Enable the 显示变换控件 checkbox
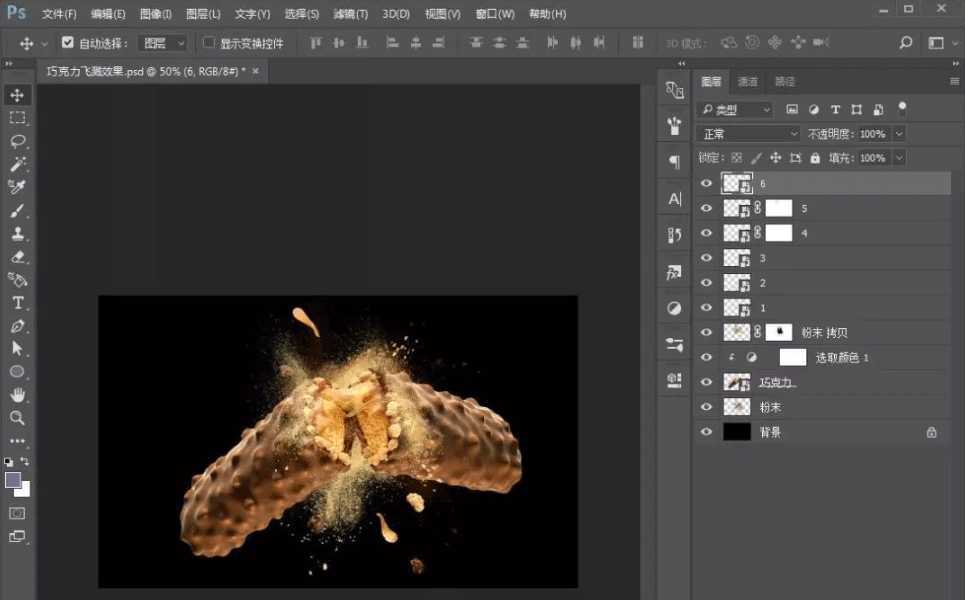Image resolution: width=965 pixels, height=600 pixels. [209, 43]
